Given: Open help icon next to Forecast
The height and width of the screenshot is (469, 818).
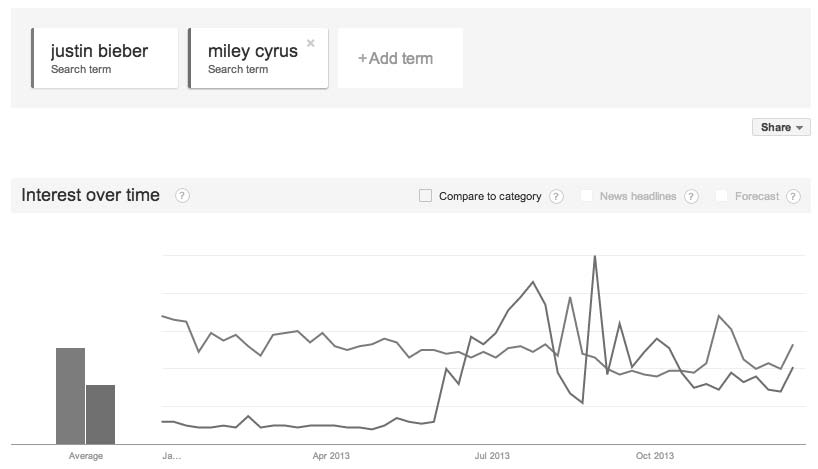Looking at the screenshot, I should click(793, 196).
